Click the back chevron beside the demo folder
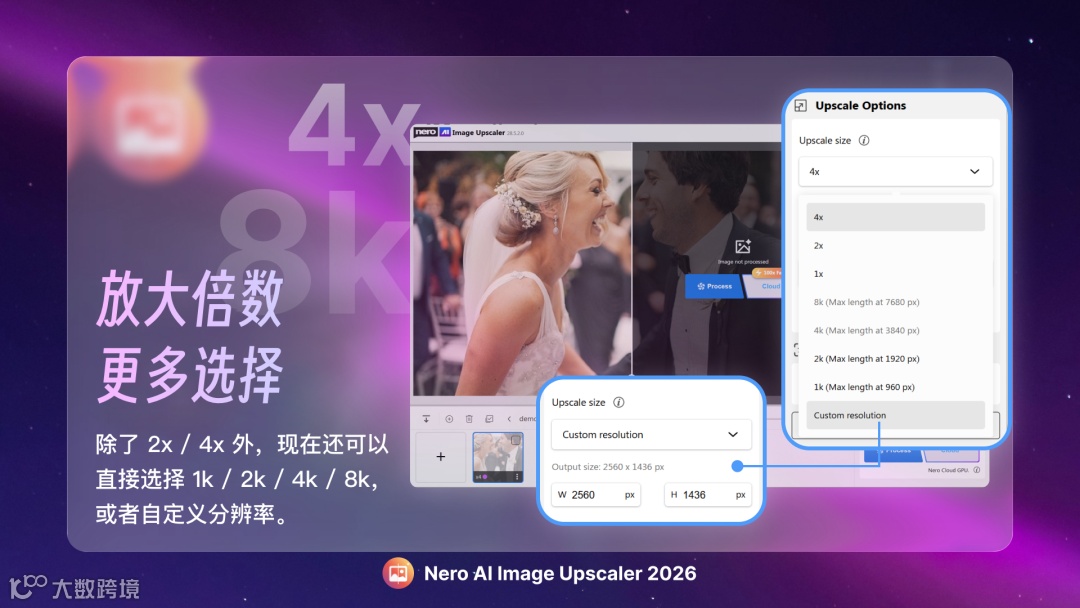The width and height of the screenshot is (1080, 608). [509, 419]
